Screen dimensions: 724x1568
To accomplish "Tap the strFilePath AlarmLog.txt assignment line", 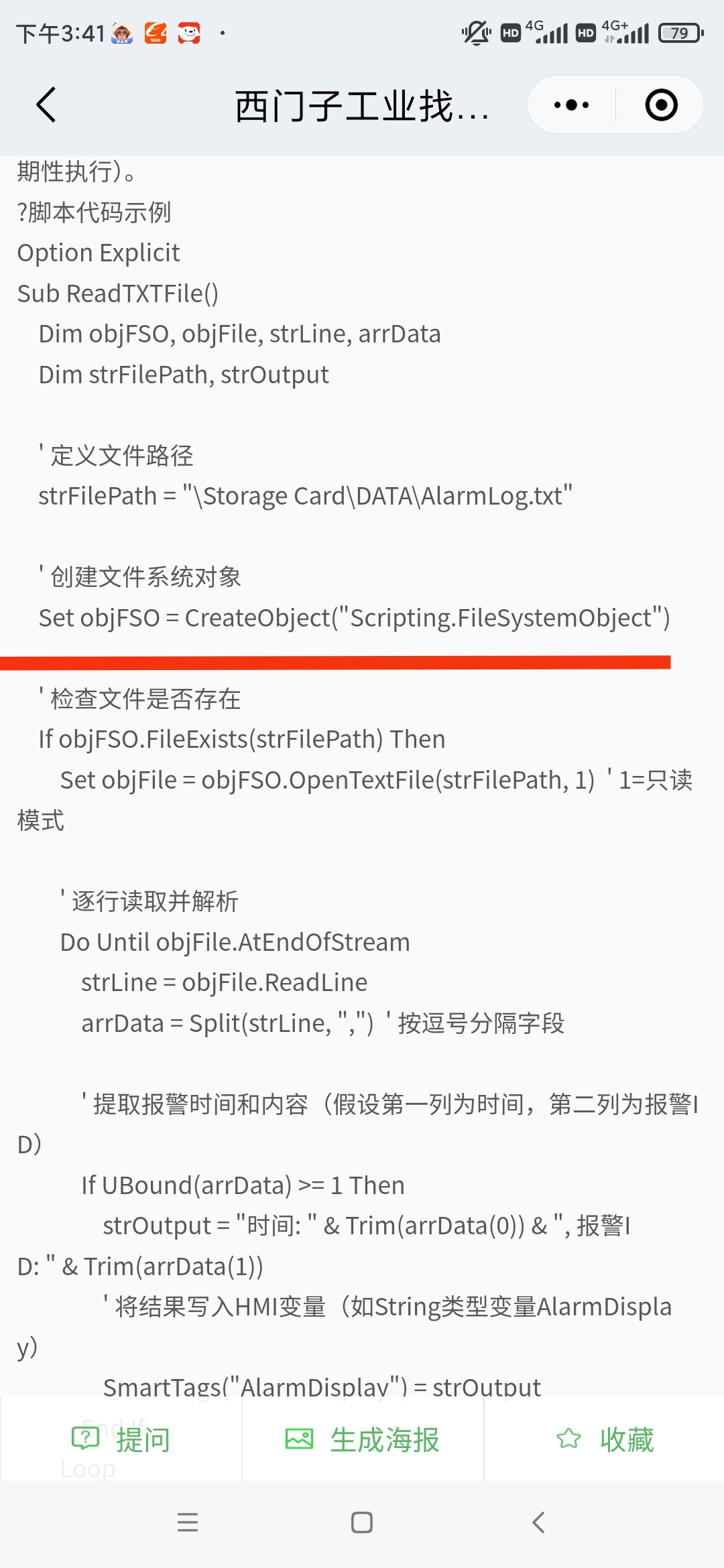I will tap(305, 496).
